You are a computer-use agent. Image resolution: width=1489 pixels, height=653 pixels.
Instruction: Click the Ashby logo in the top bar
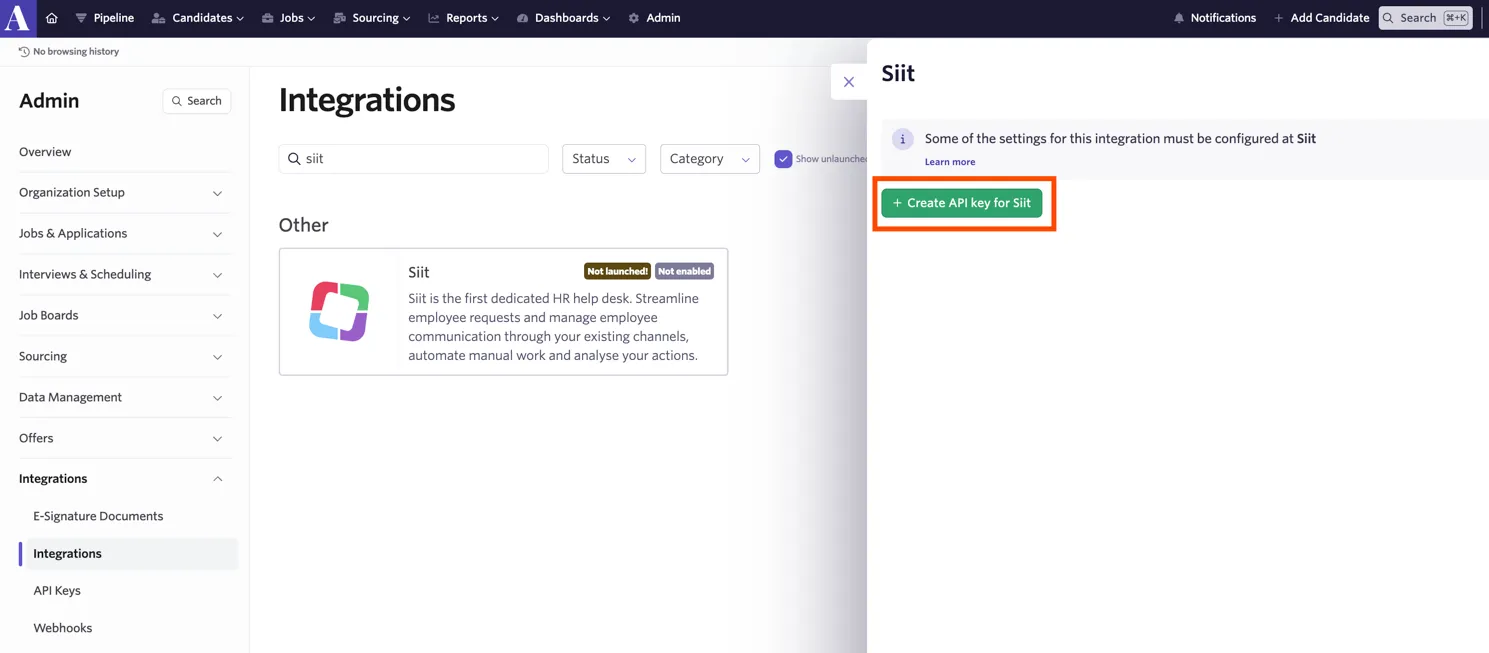coord(17,18)
